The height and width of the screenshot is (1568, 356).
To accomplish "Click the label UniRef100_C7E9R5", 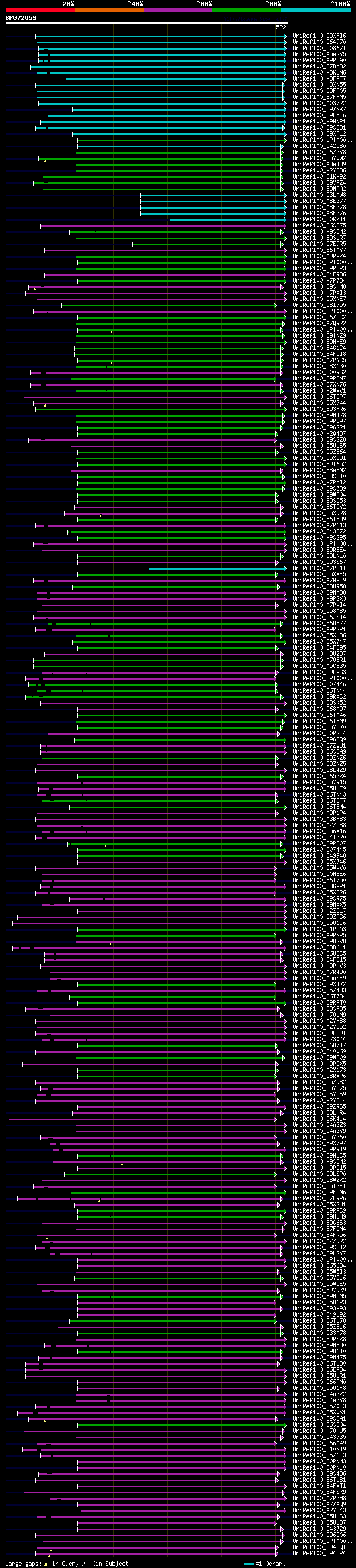I will (x=319, y=244).
